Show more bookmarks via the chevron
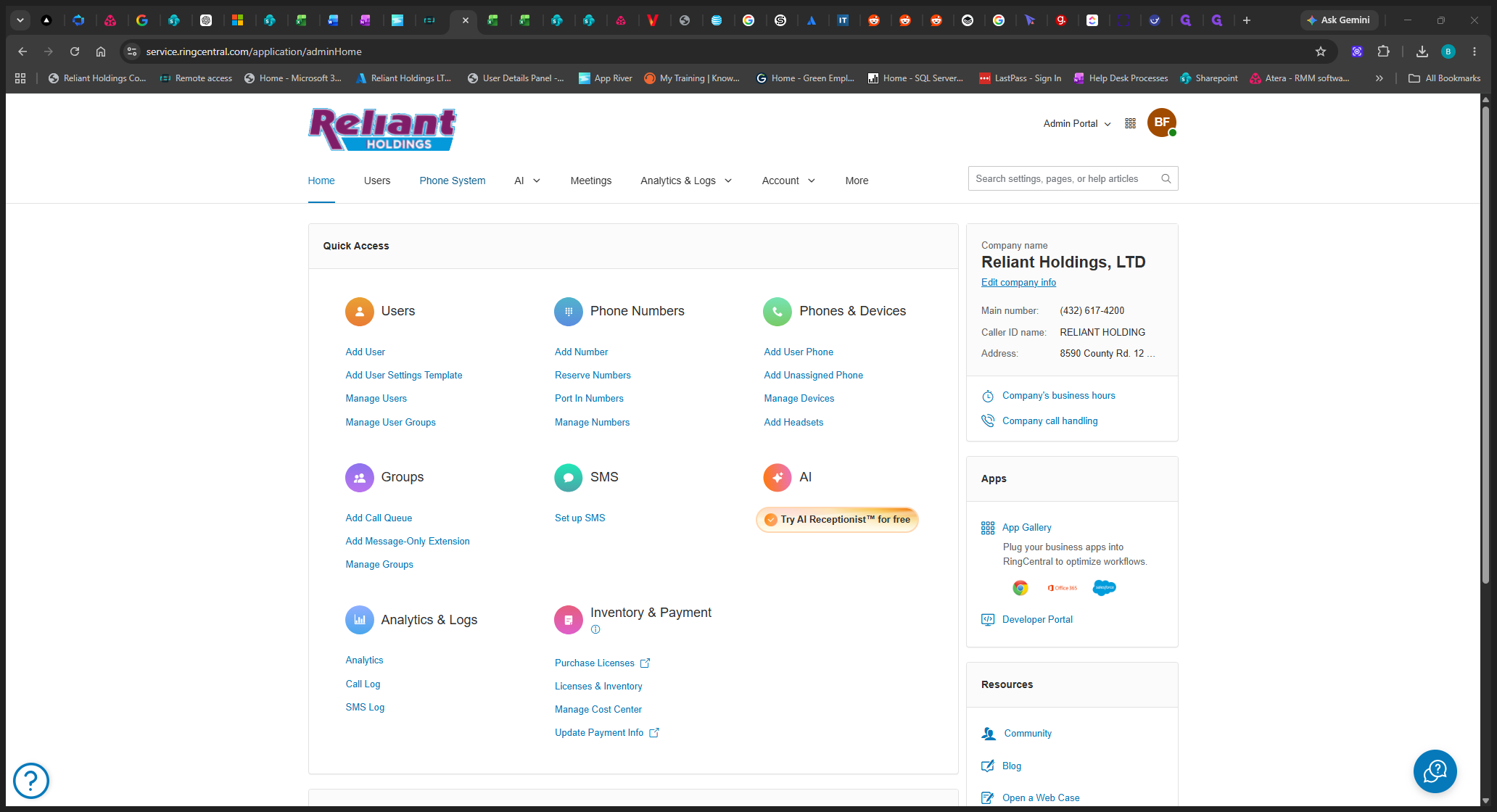This screenshot has width=1497, height=812. click(1380, 78)
